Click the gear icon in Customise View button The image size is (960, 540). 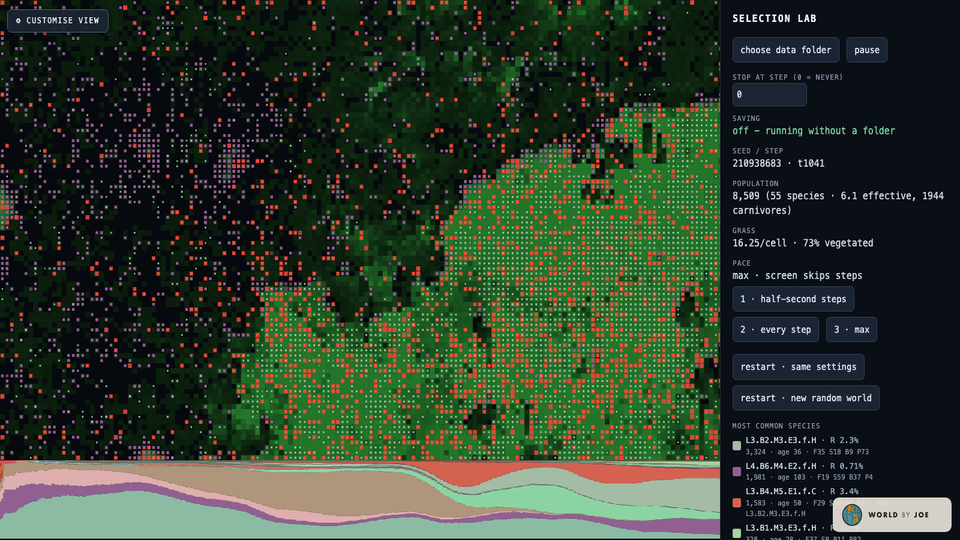coord(18,21)
